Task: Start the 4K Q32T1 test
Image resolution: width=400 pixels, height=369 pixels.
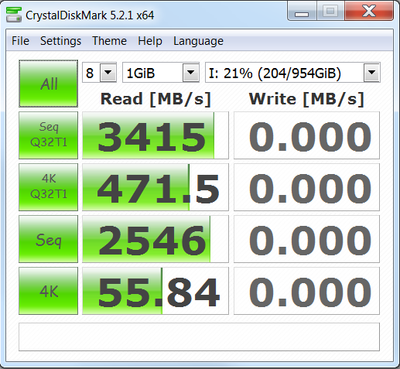Action: pos(48,187)
